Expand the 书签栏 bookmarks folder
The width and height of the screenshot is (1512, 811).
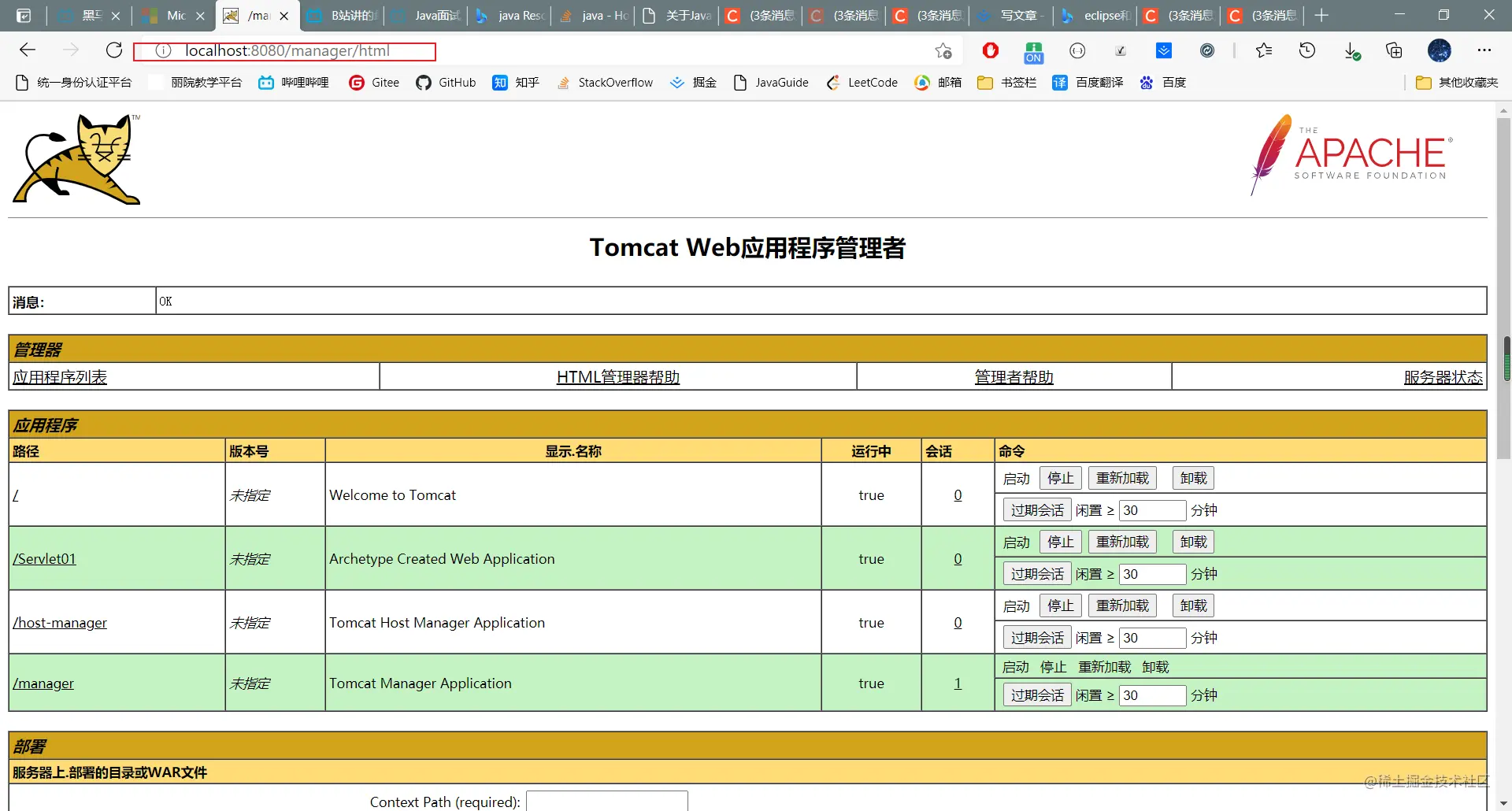(x=1006, y=83)
